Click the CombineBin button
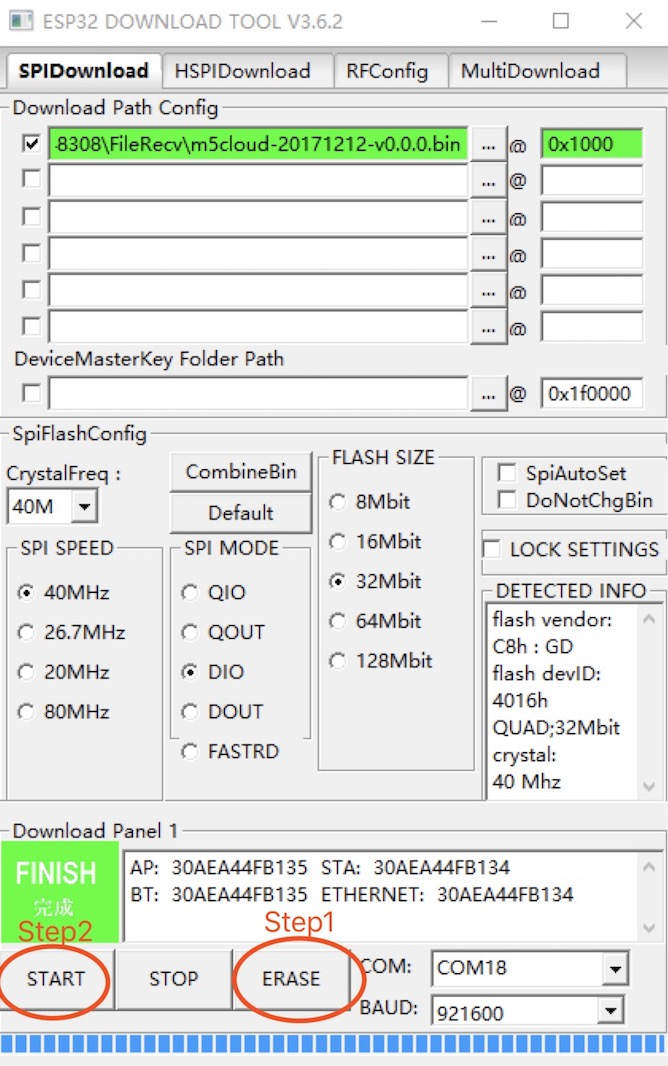 pos(241,472)
